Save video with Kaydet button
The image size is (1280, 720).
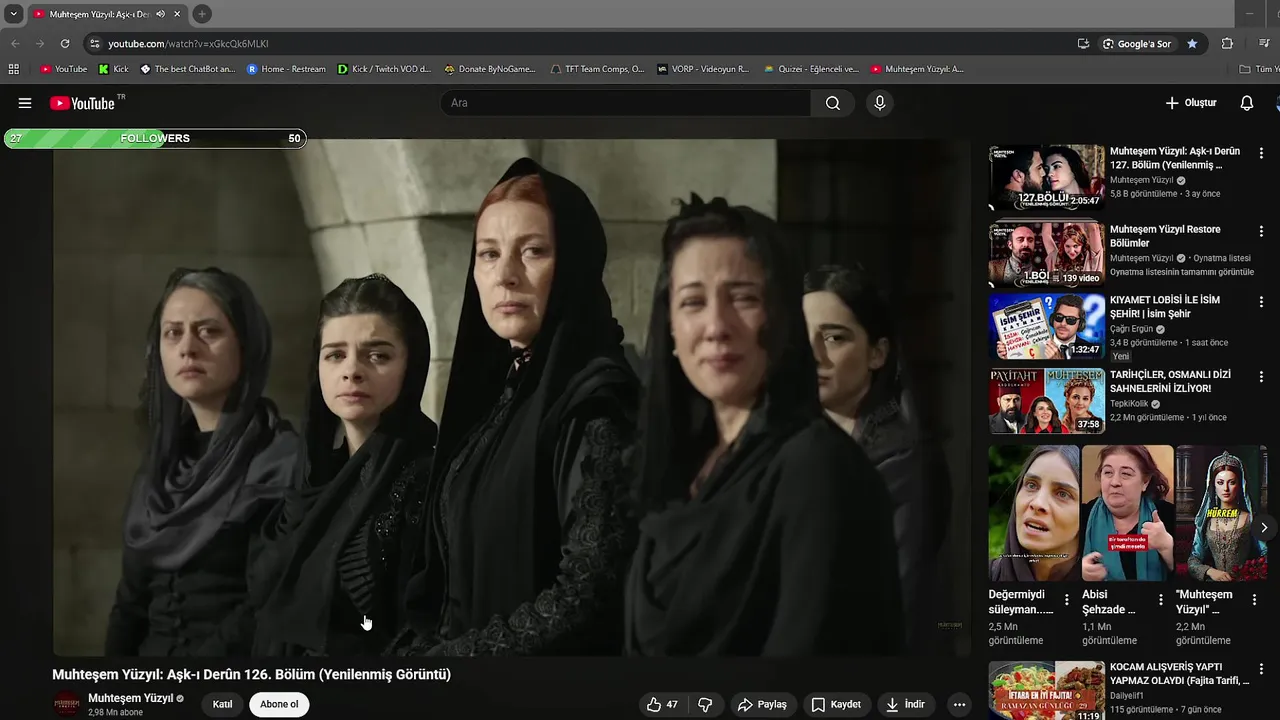pyautogui.click(x=836, y=704)
